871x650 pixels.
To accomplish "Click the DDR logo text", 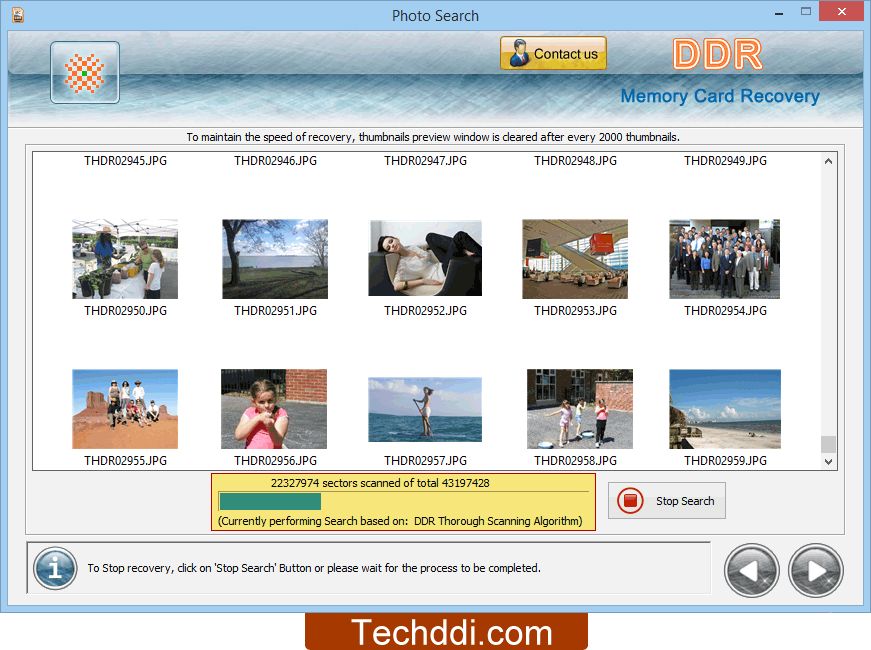I will (717, 54).
